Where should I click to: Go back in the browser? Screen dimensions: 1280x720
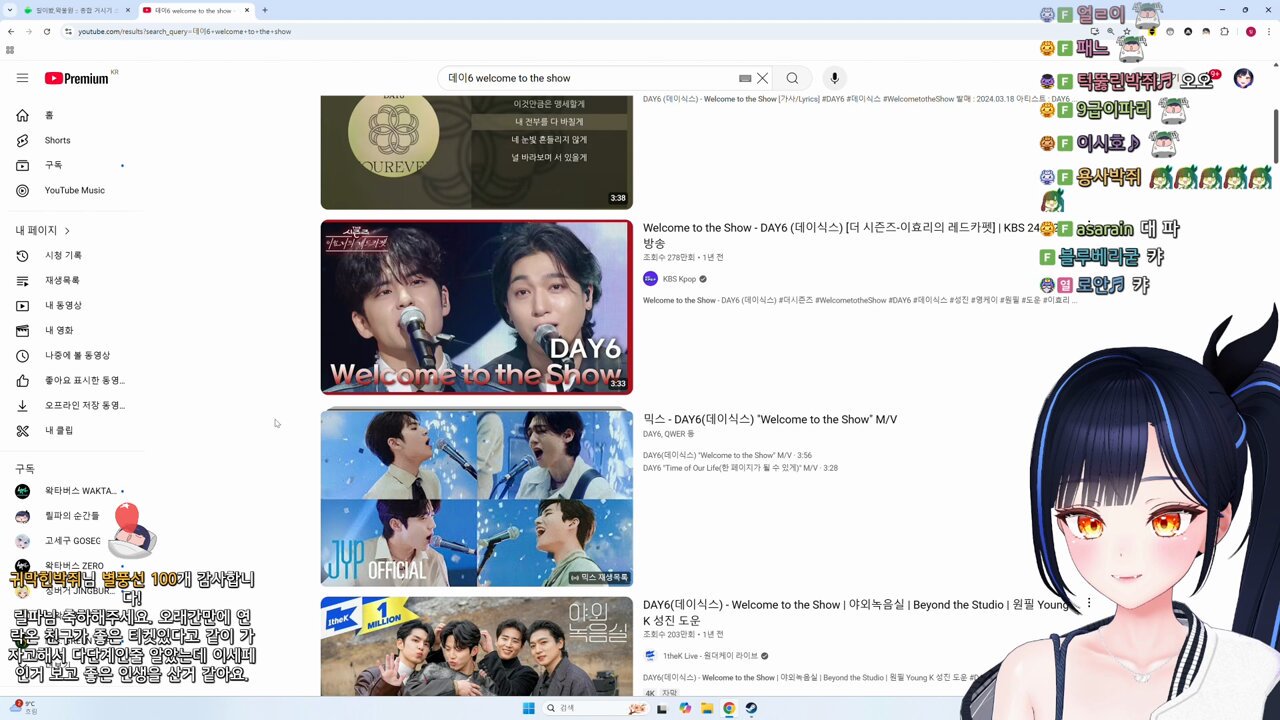click(x=11, y=31)
